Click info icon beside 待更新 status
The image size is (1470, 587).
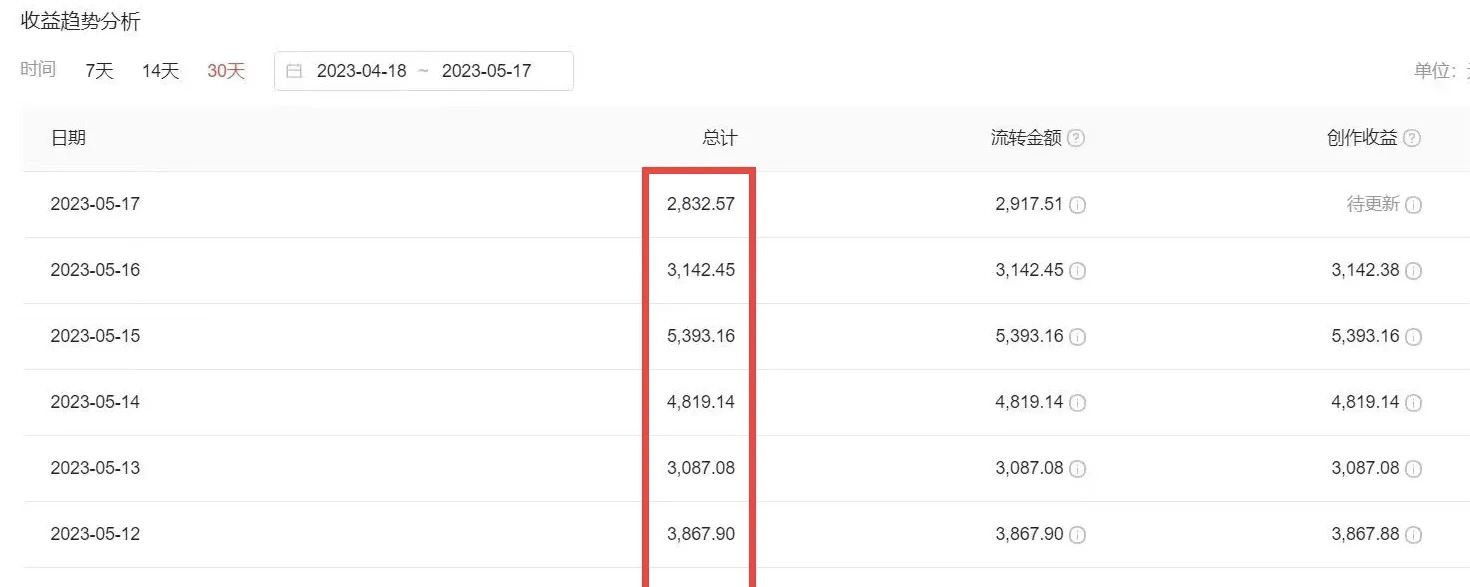[x=1413, y=205]
